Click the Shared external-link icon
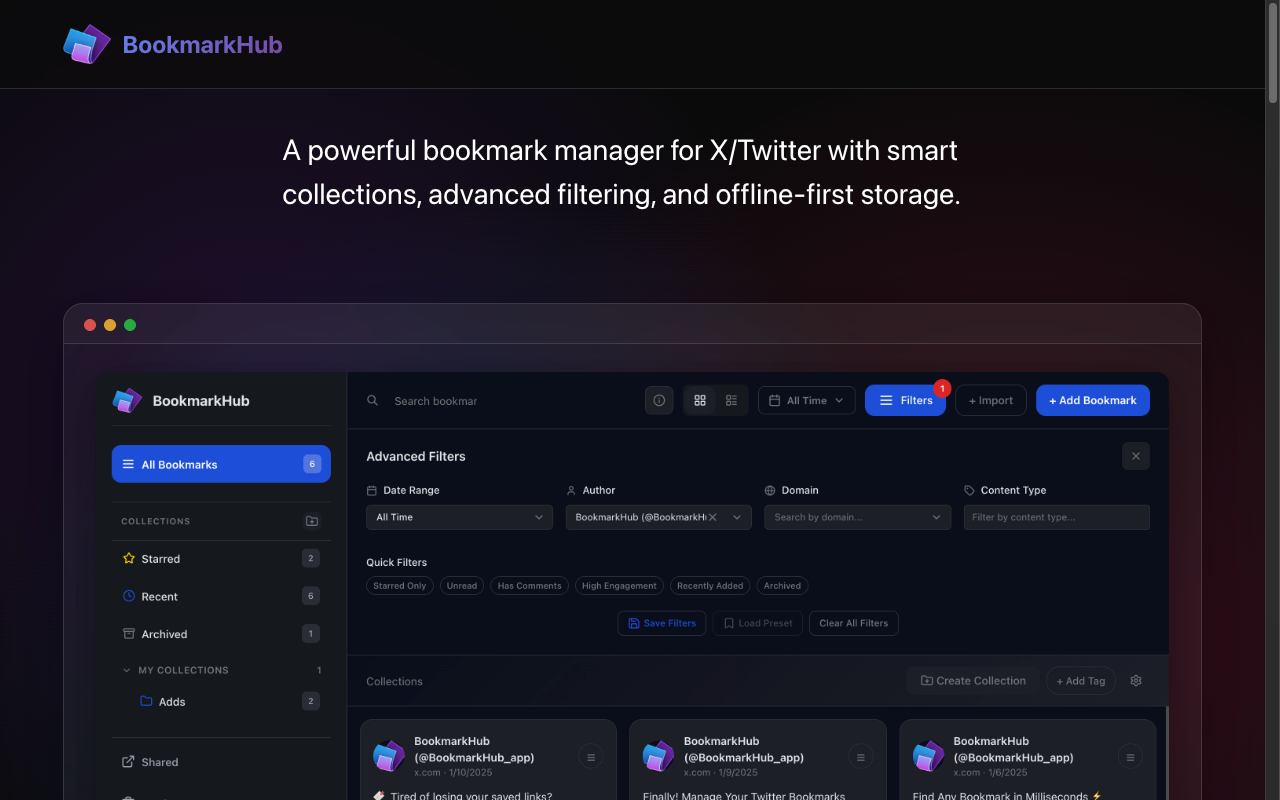Viewport: 1280px width, 800px height. (128, 762)
